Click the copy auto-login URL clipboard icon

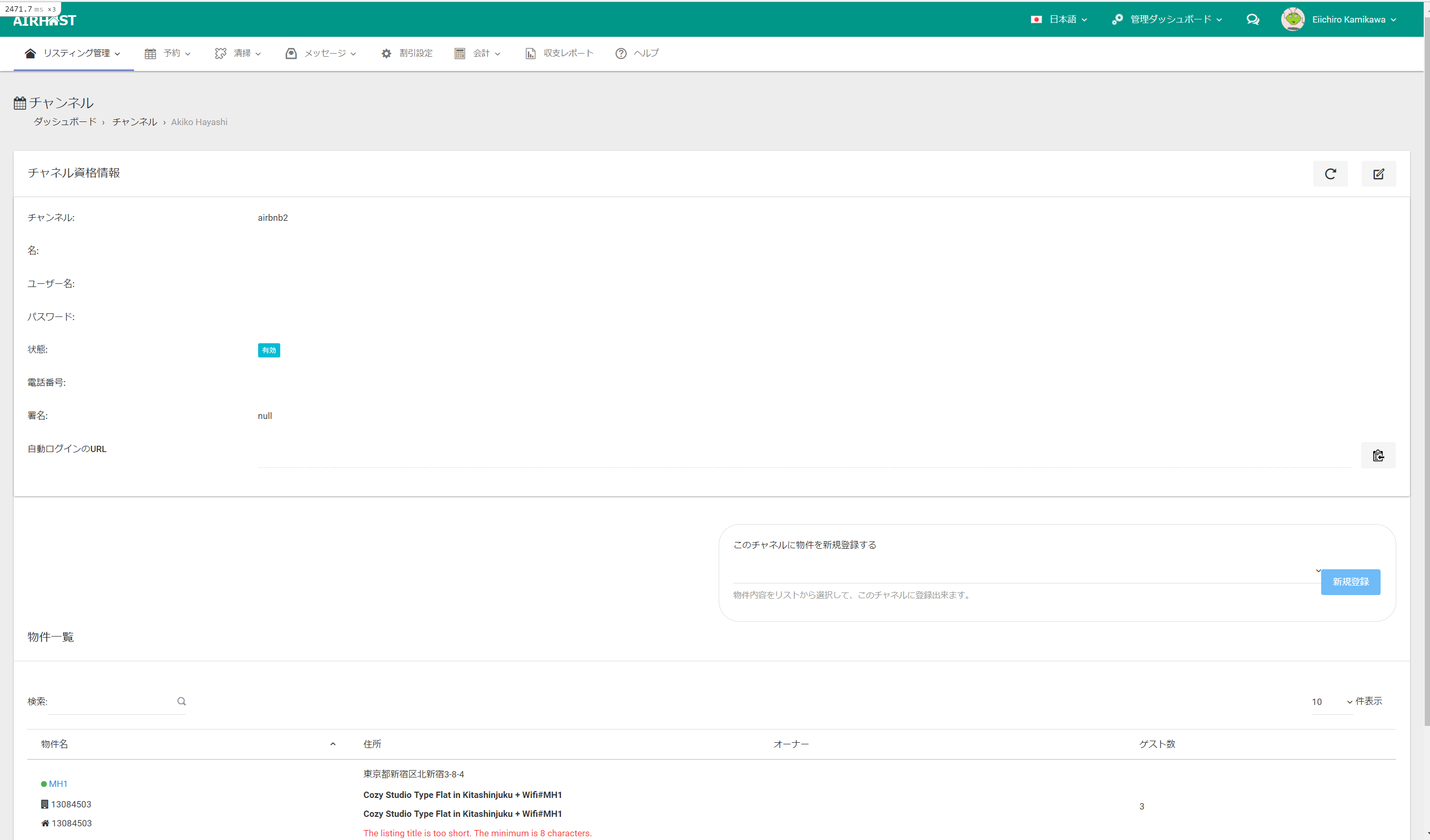pyautogui.click(x=1377, y=455)
